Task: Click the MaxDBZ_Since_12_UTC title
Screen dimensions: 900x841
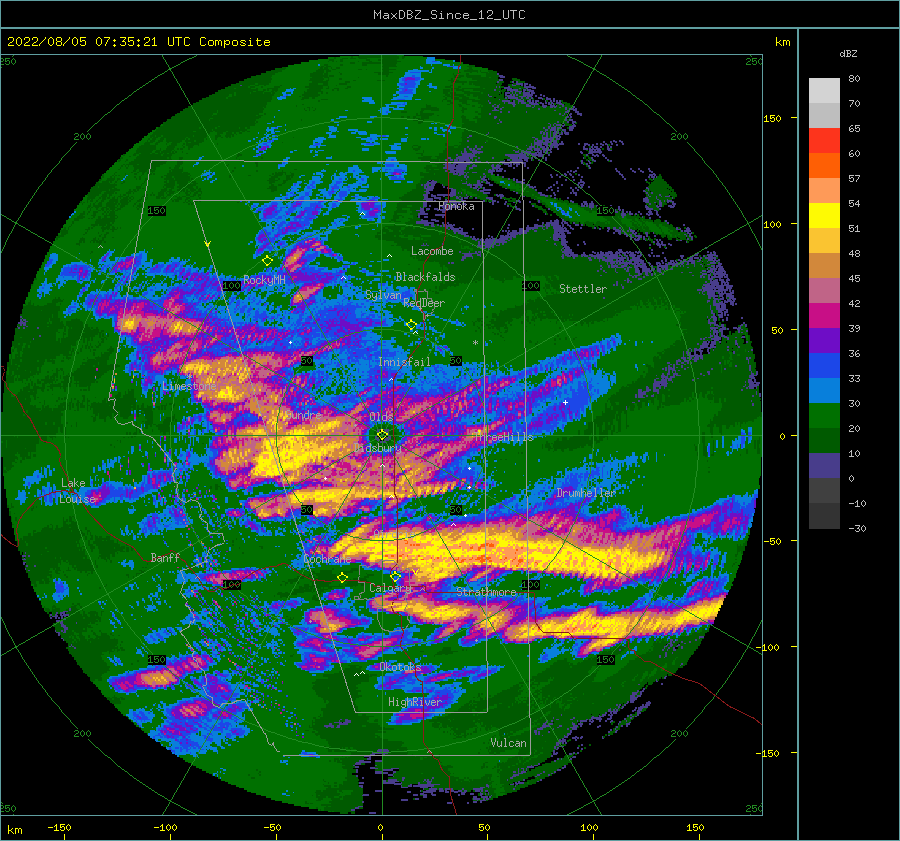Action: point(449,15)
